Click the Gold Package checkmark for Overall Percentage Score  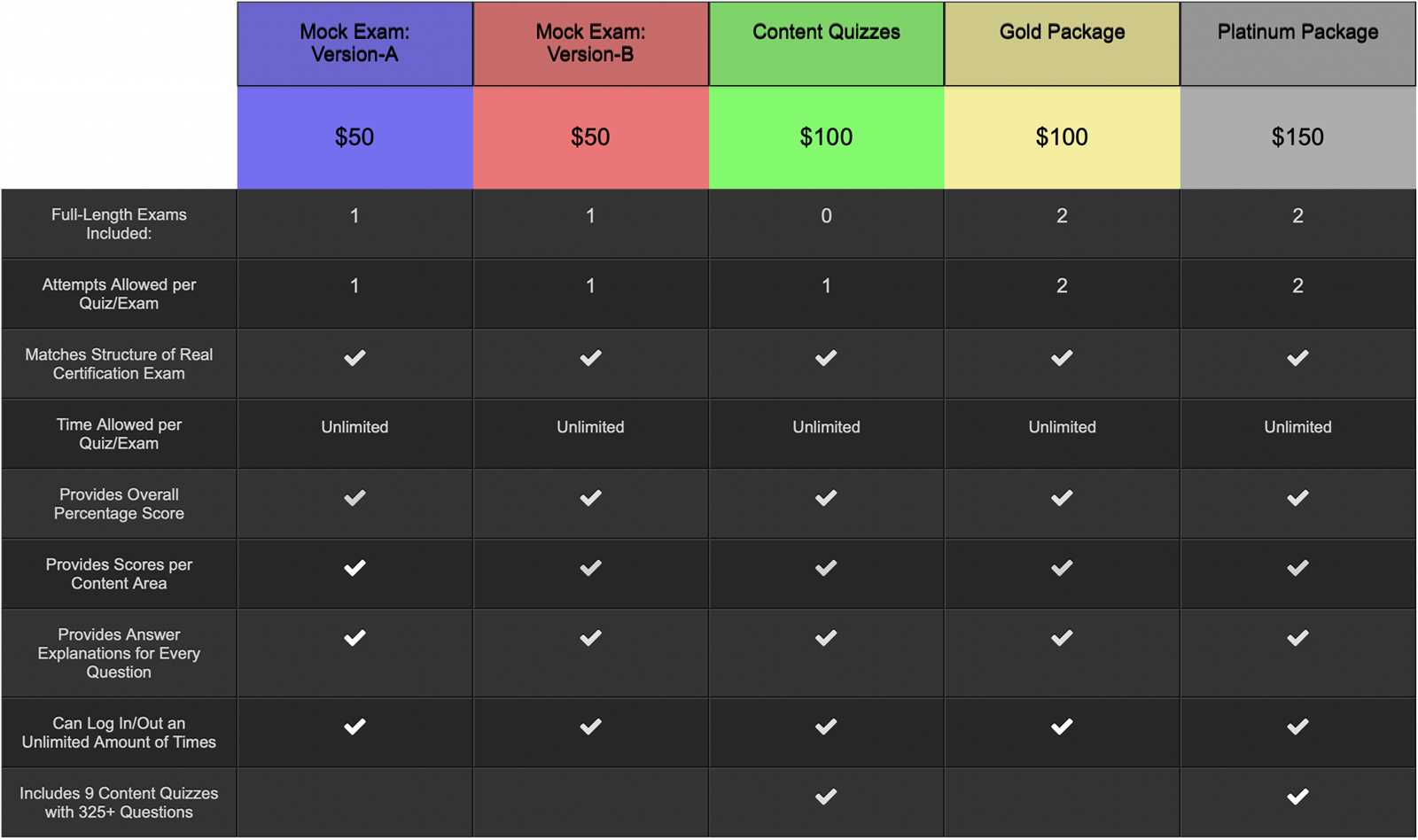point(1062,498)
